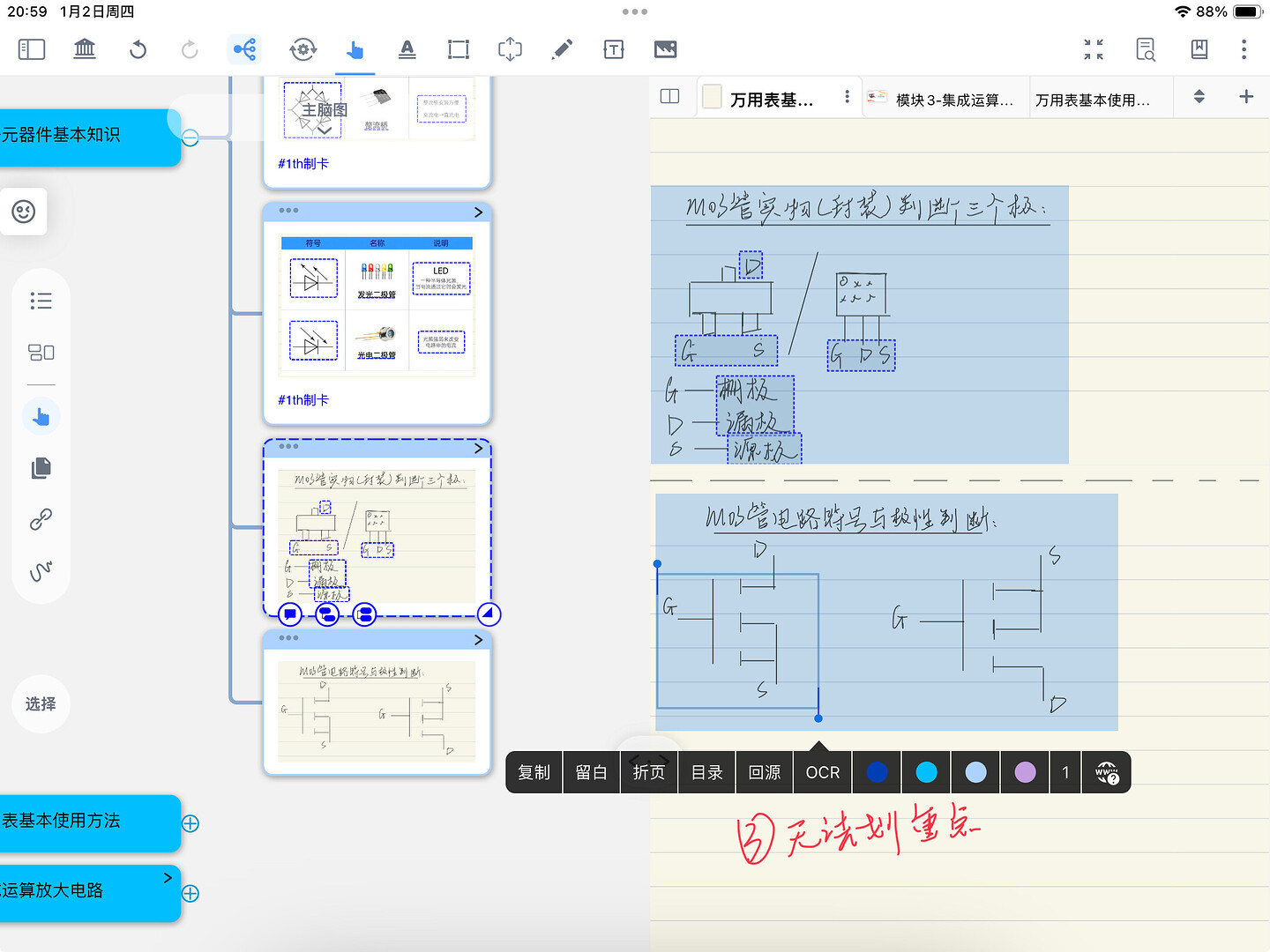This screenshot has height=952, width=1270.
Task: Choose 复制 in the popup menu
Action: click(x=534, y=772)
